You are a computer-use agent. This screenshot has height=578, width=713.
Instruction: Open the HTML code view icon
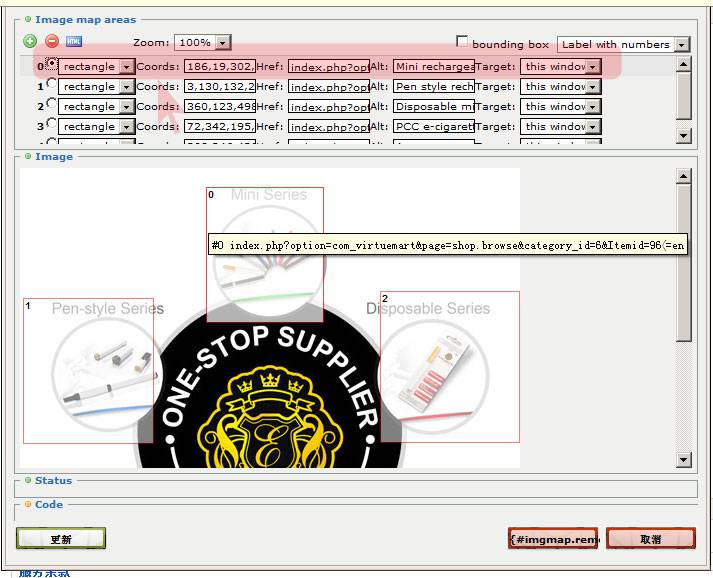point(74,42)
